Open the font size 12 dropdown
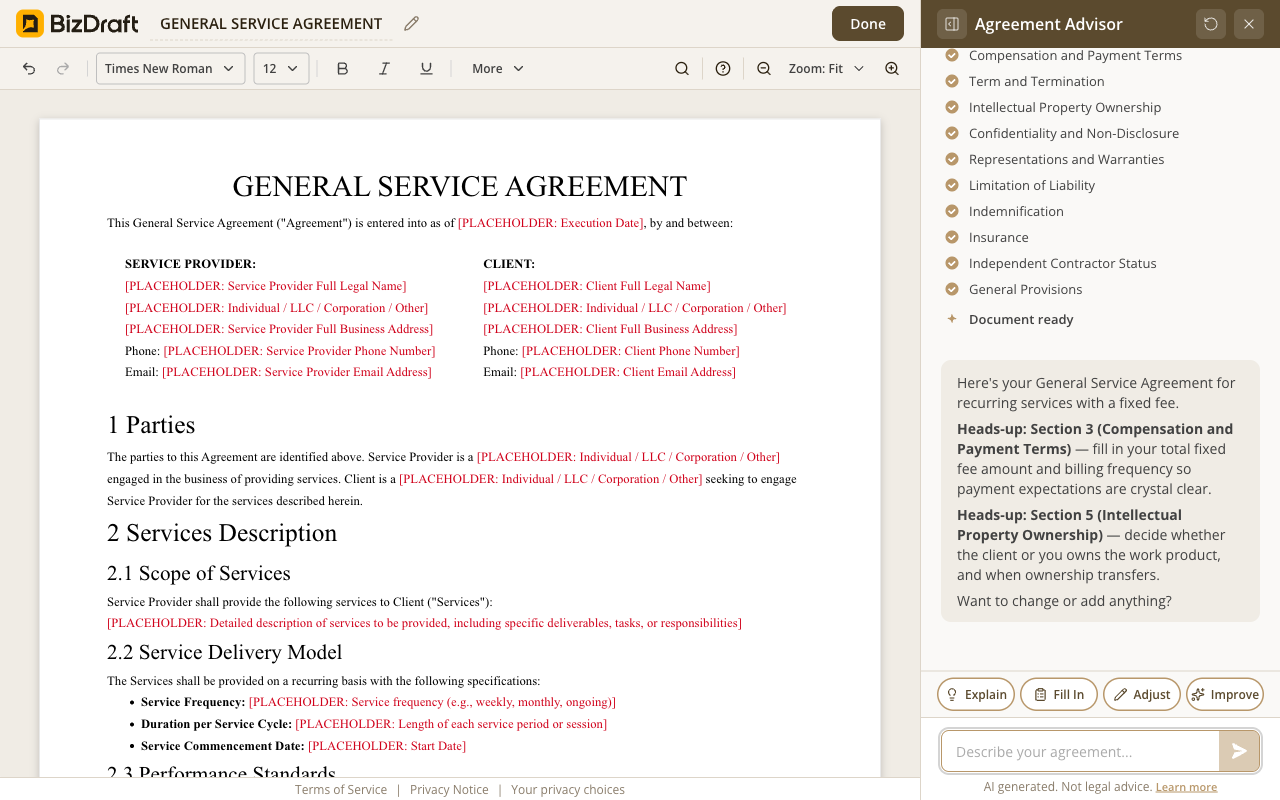Viewport: 1280px width, 800px height. [x=281, y=68]
